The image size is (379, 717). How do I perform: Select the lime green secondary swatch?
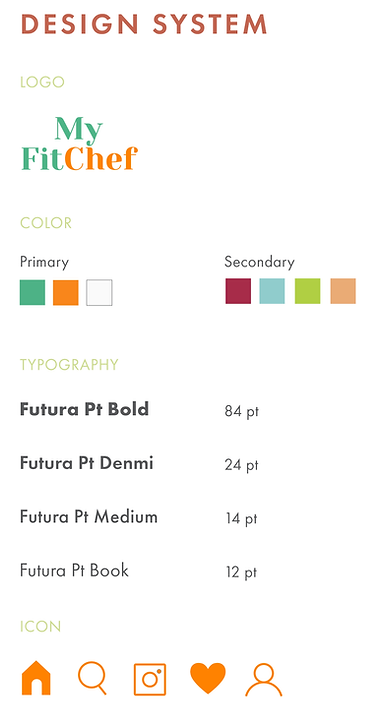[x=307, y=291]
